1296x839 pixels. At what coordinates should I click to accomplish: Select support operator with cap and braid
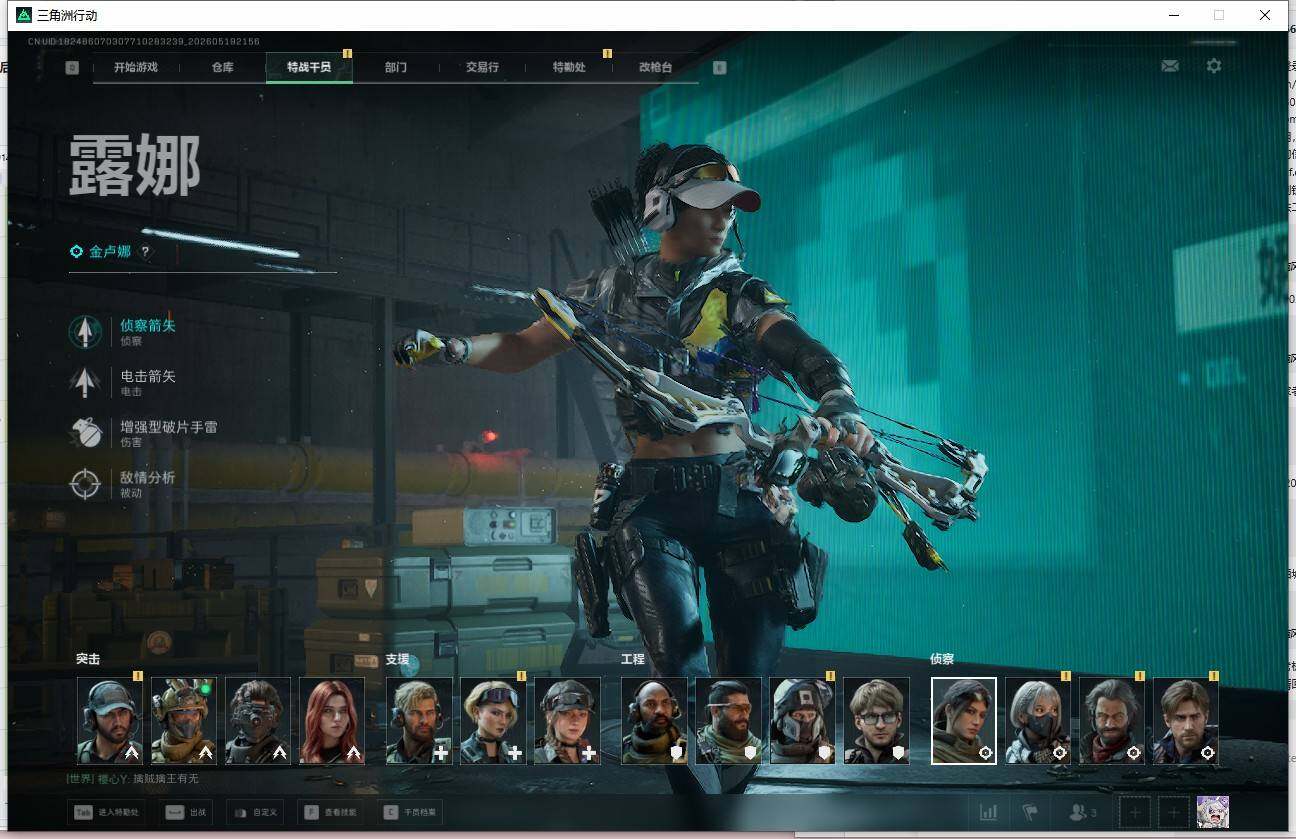tap(567, 721)
